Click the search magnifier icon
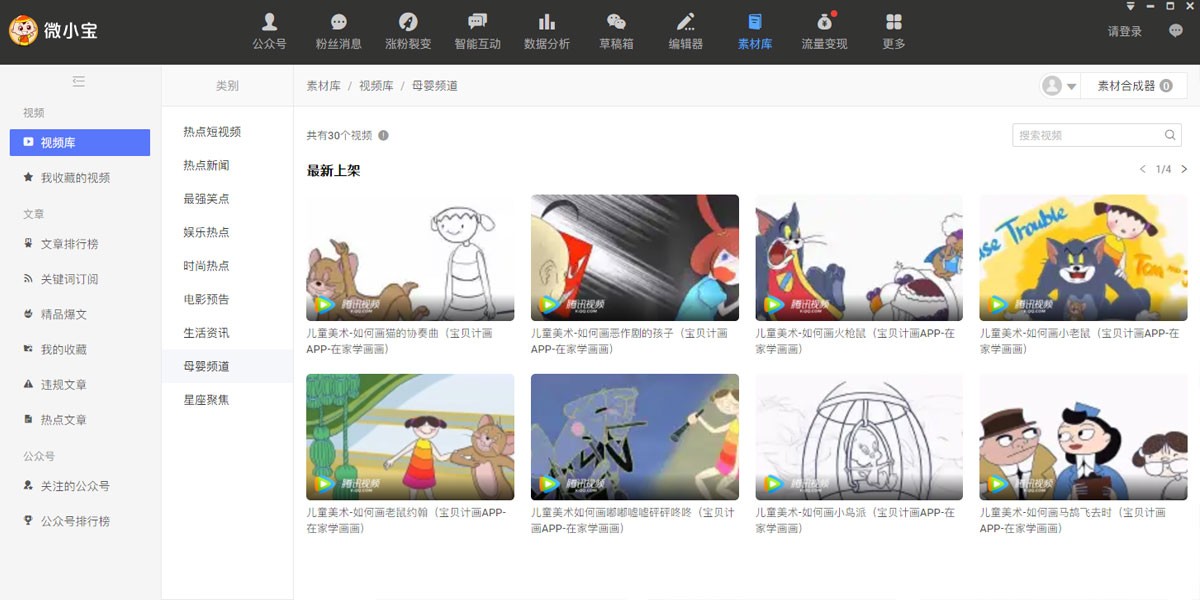The image size is (1200, 600). pyautogui.click(x=1170, y=133)
